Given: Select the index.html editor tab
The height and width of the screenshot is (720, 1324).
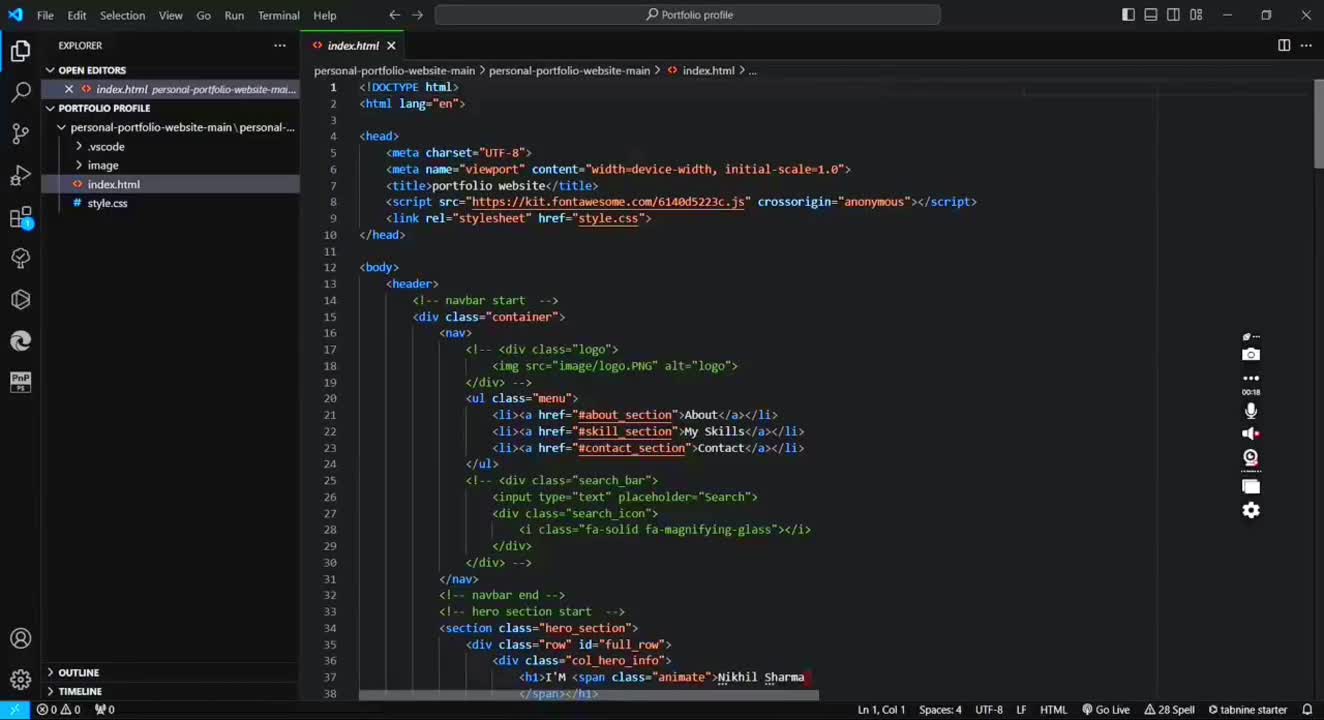Looking at the screenshot, I should (x=353, y=45).
